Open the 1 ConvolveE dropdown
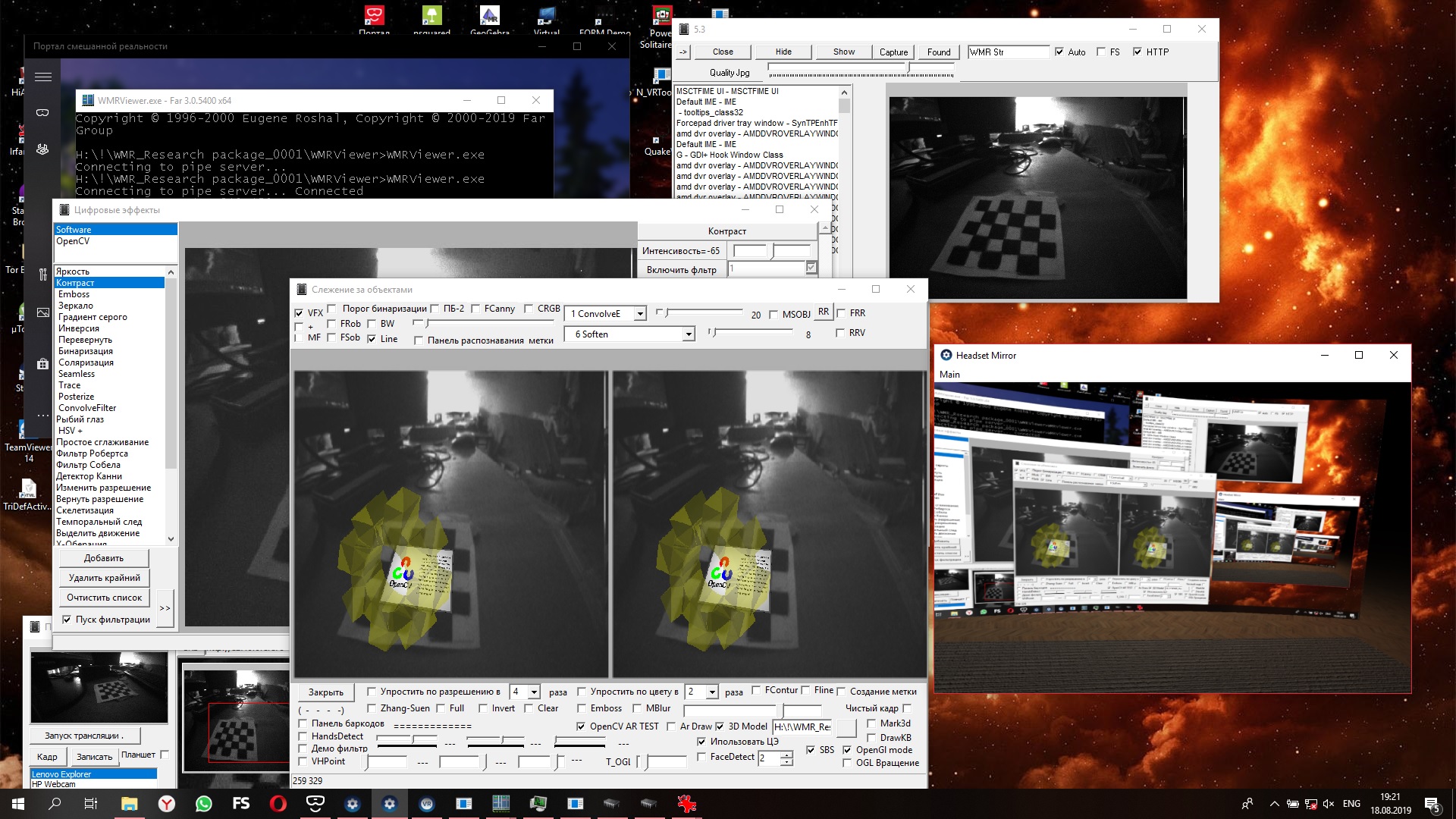This screenshot has height=819, width=1456. [640, 314]
